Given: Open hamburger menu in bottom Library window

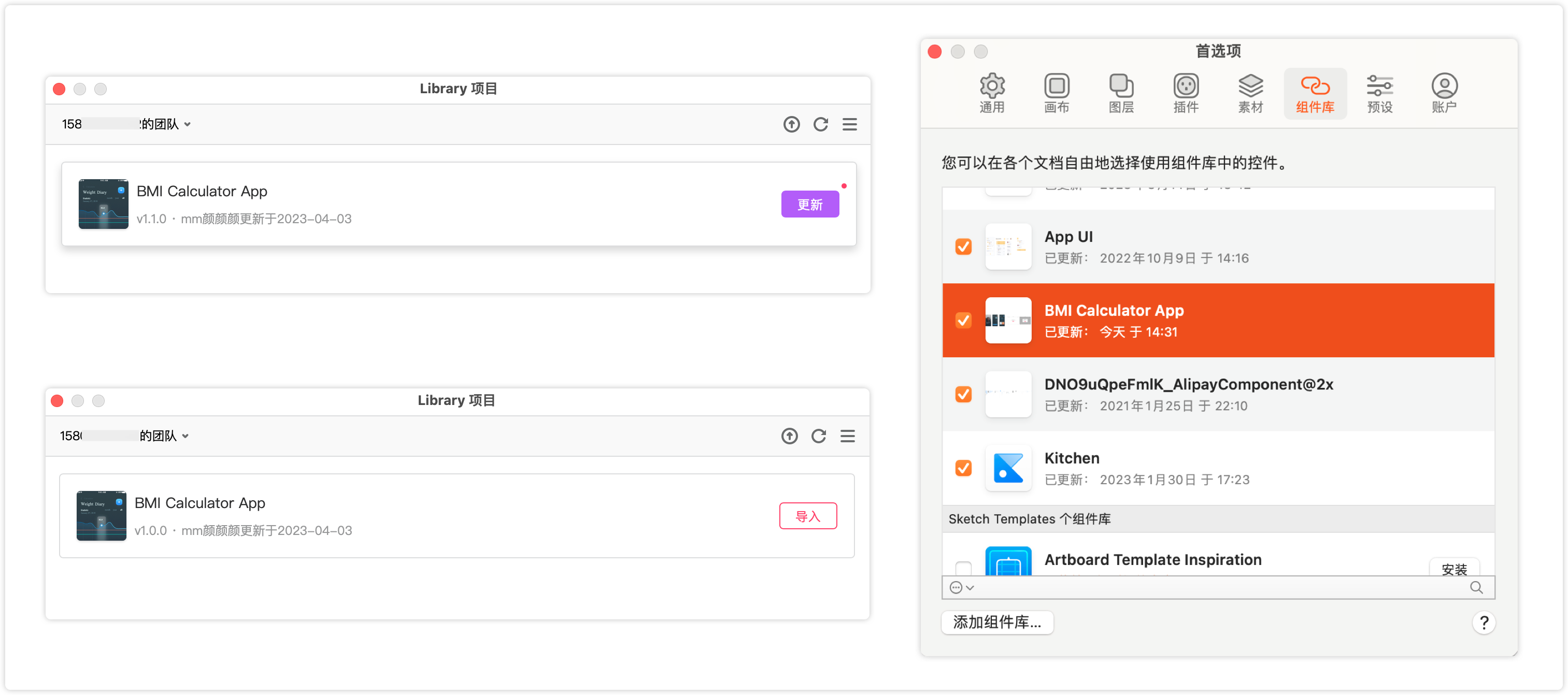Looking at the screenshot, I should point(847,437).
